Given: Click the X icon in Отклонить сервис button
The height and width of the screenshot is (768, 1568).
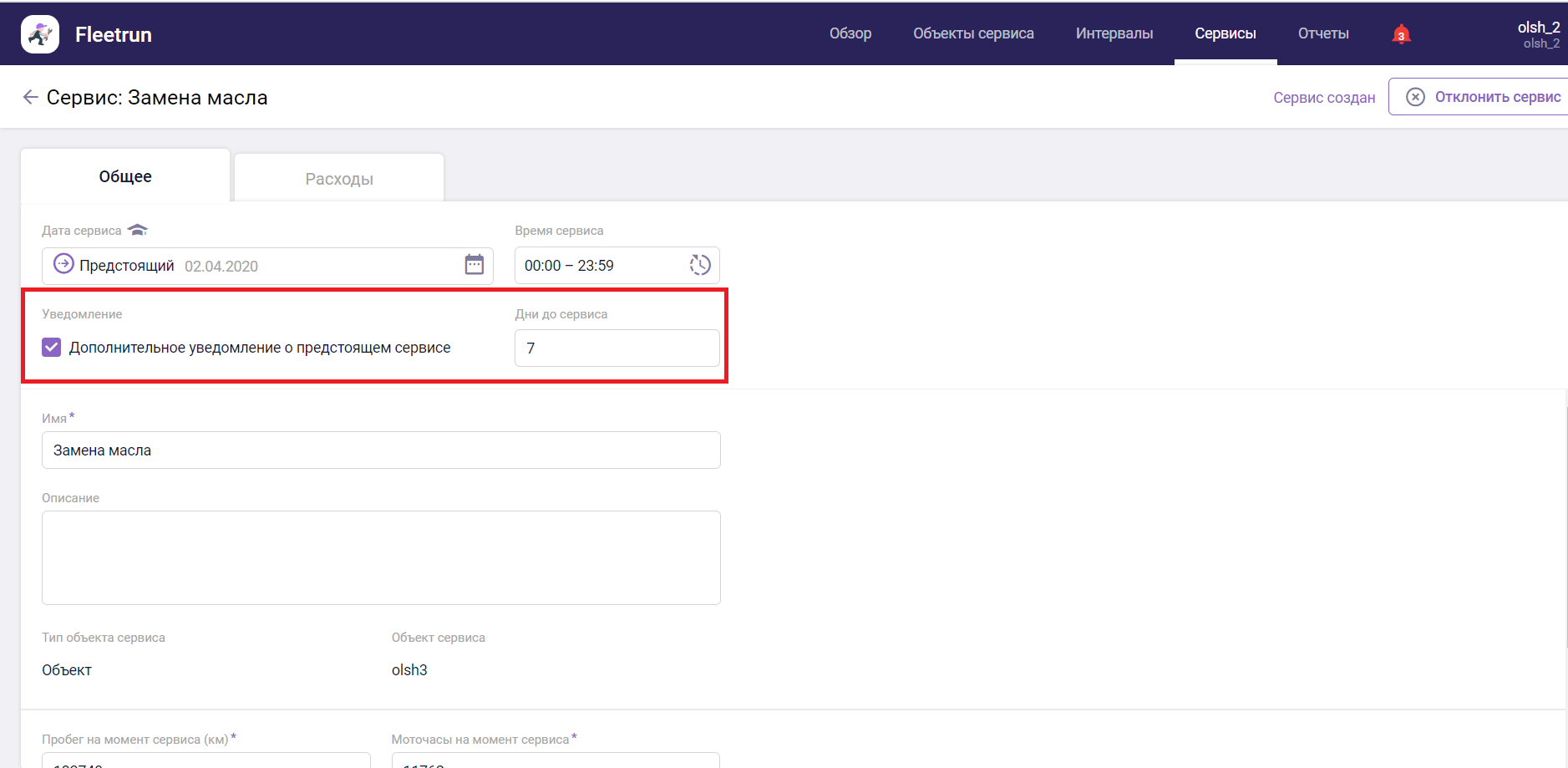Looking at the screenshot, I should [1415, 97].
